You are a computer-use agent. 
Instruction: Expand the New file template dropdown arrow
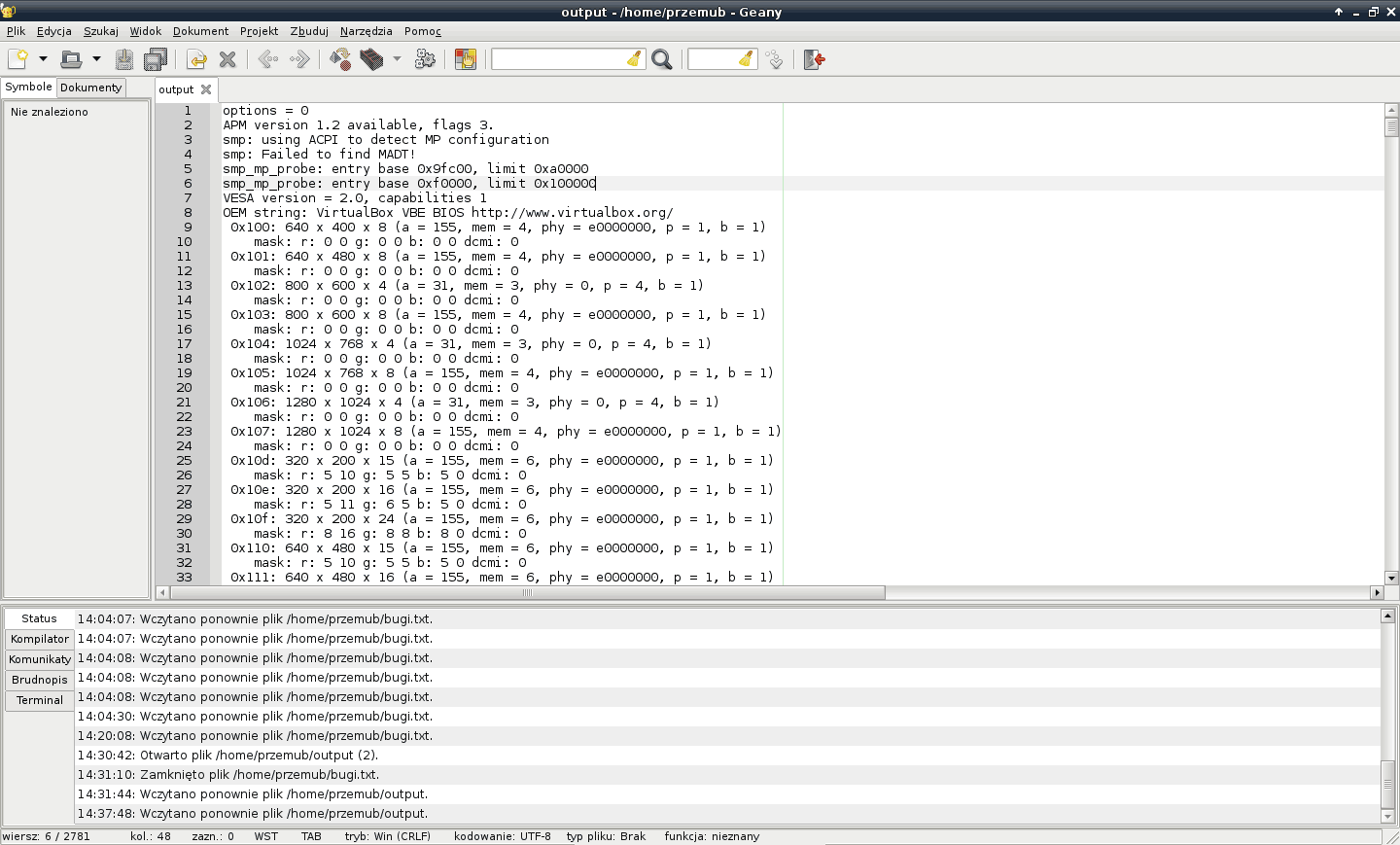coord(43,59)
